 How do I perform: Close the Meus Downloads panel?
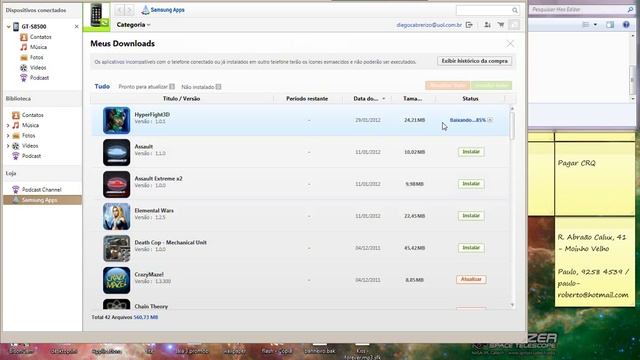pyautogui.click(x=510, y=43)
